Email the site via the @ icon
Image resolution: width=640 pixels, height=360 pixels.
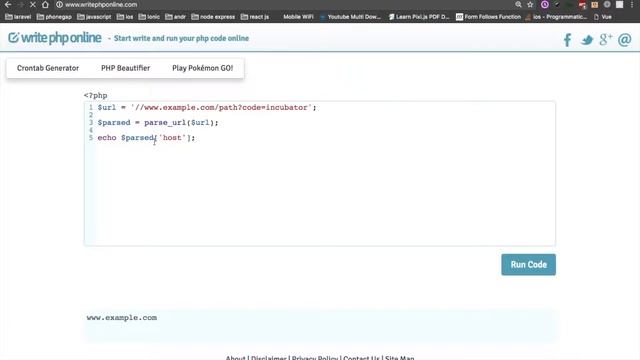pyautogui.click(x=624, y=40)
